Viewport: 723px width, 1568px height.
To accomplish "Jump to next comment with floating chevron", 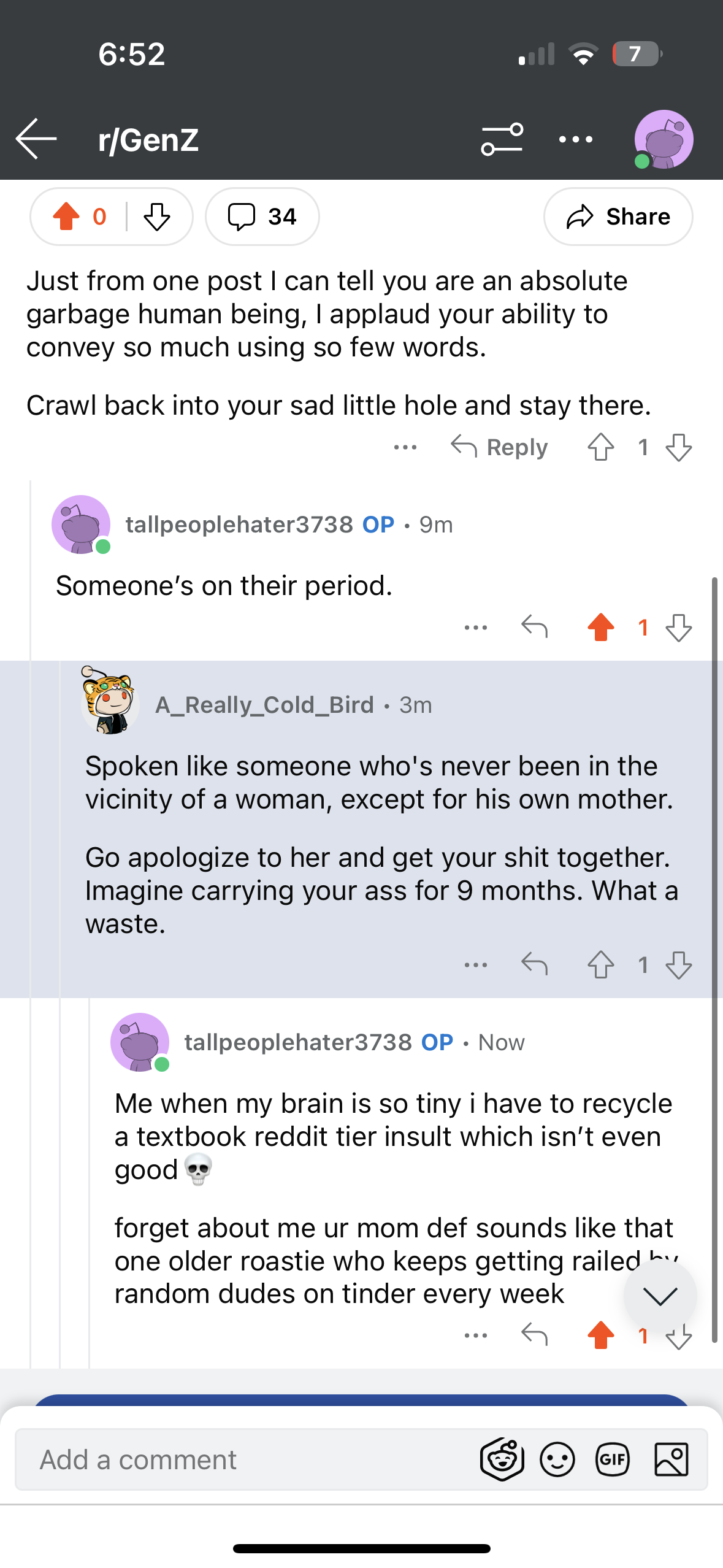I will coord(660,1295).
